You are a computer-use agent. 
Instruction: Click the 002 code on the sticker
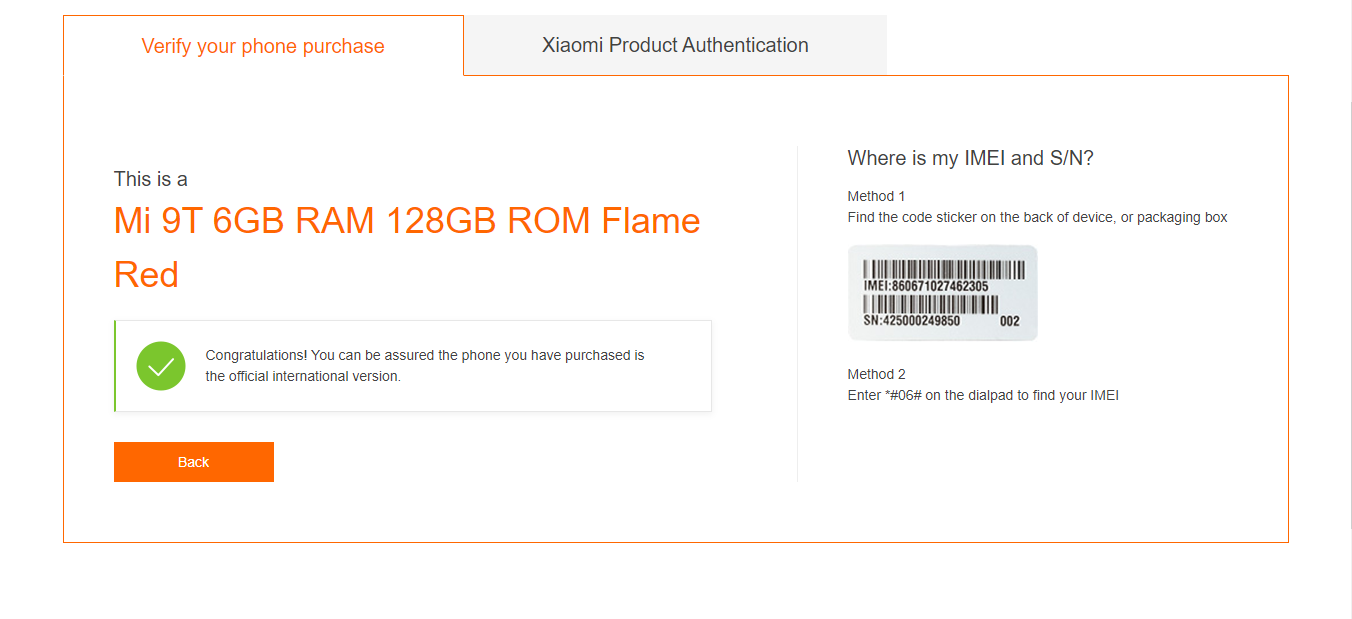click(1010, 322)
